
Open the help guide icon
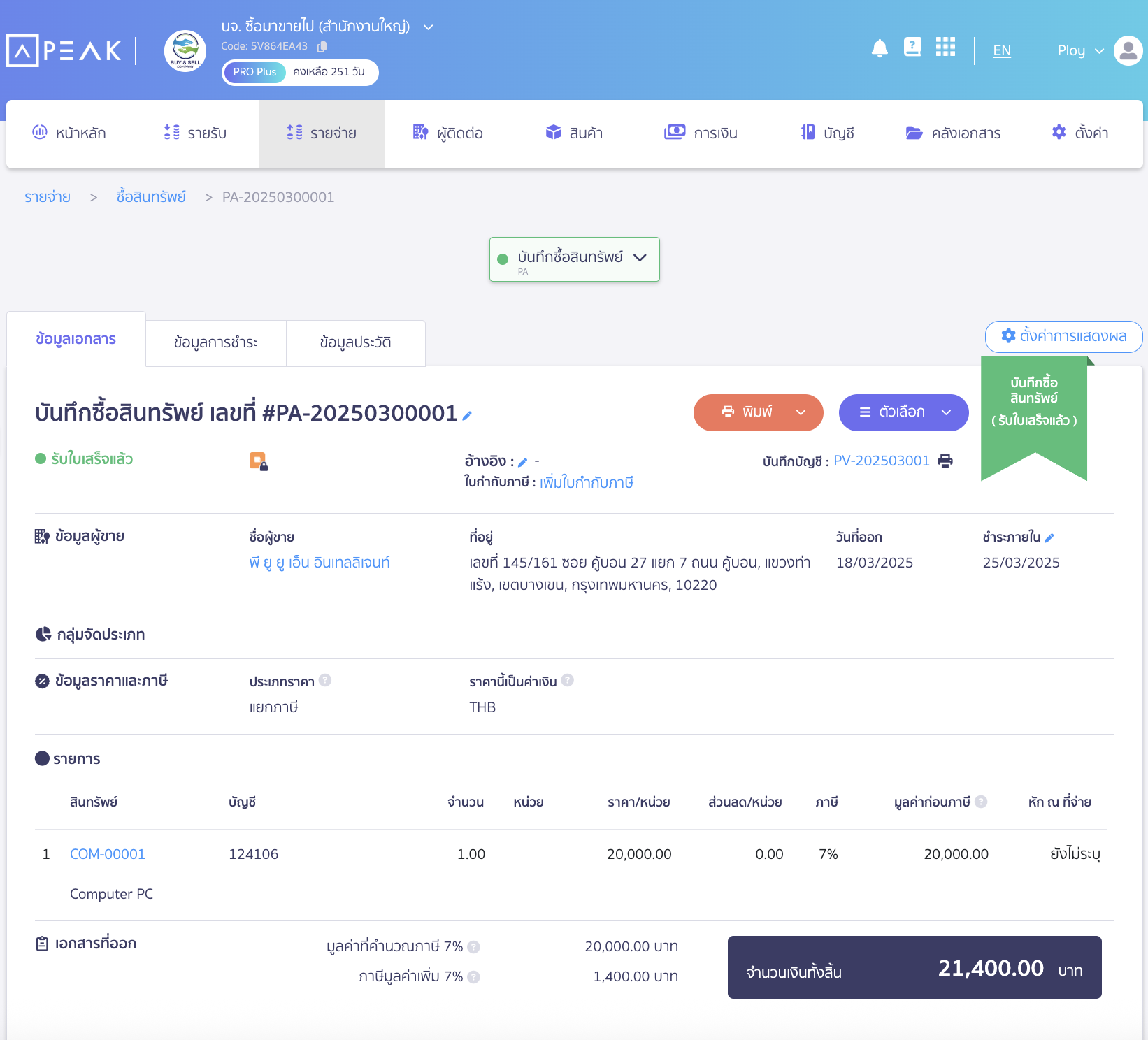coord(912,48)
